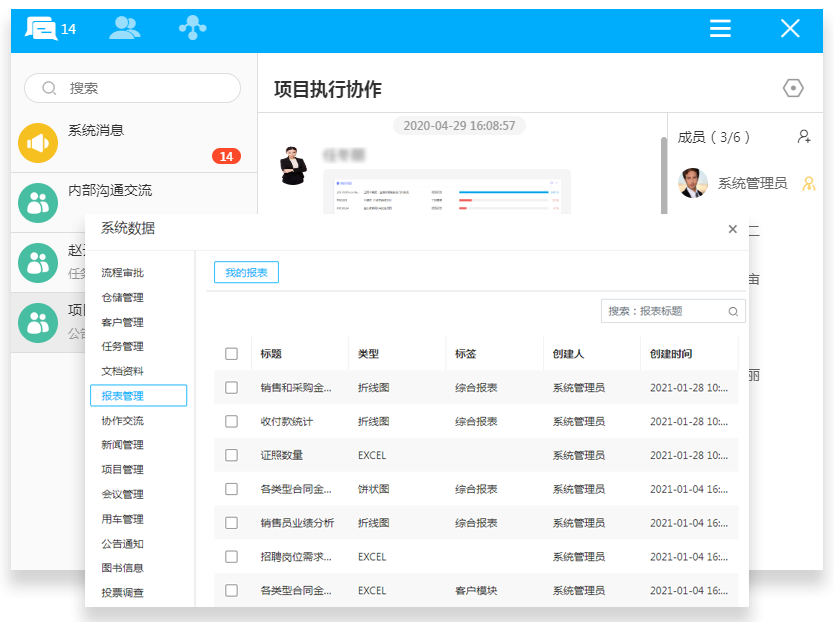Screen dimensions: 834x622
Task: Click add member icon beside 成员
Action: coord(804,137)
